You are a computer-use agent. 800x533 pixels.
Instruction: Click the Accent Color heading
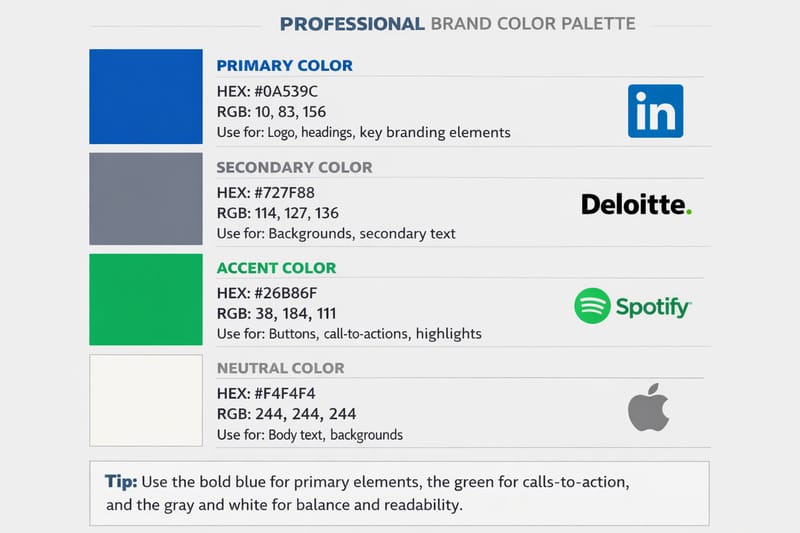coord(276,268)
